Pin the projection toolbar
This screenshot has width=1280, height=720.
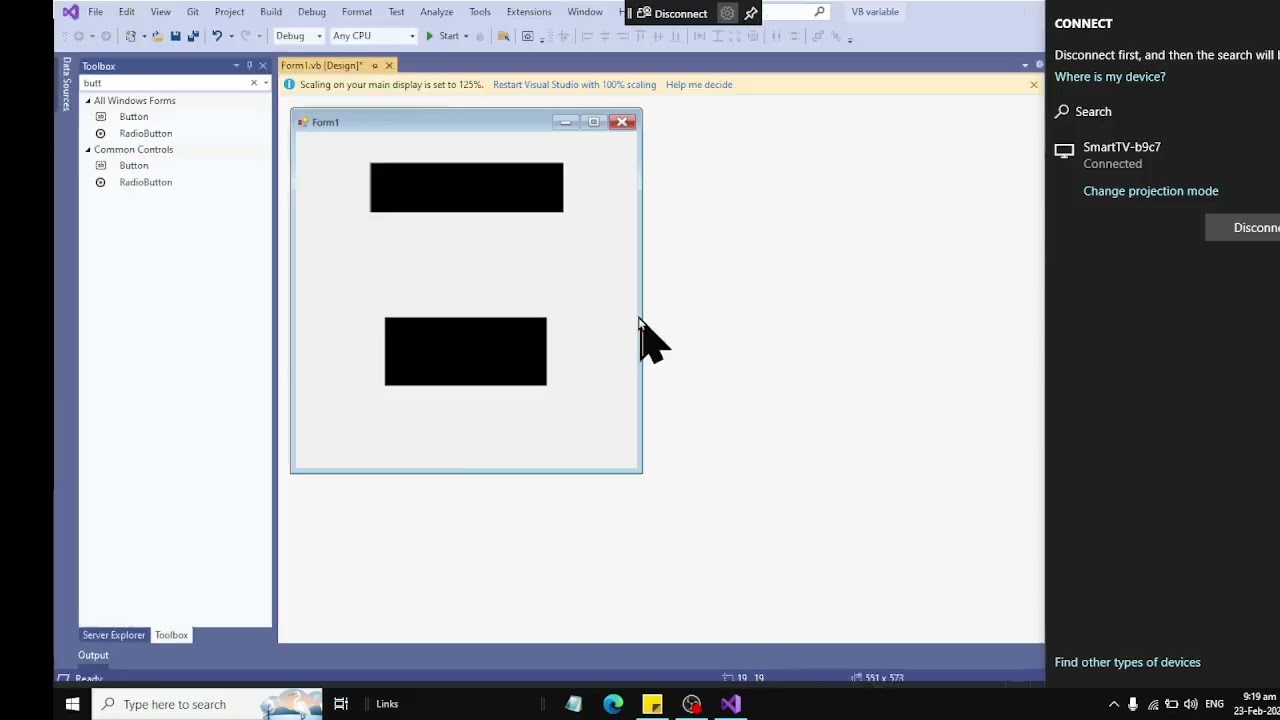(x=751, y=13)
